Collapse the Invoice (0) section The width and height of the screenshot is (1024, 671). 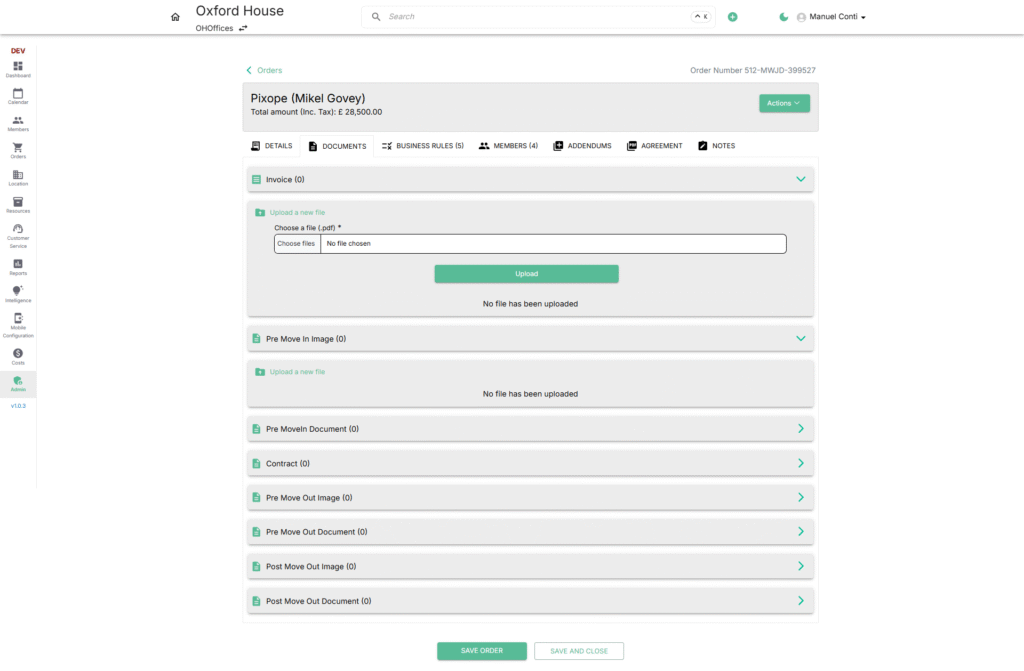(x=800, y=179)
